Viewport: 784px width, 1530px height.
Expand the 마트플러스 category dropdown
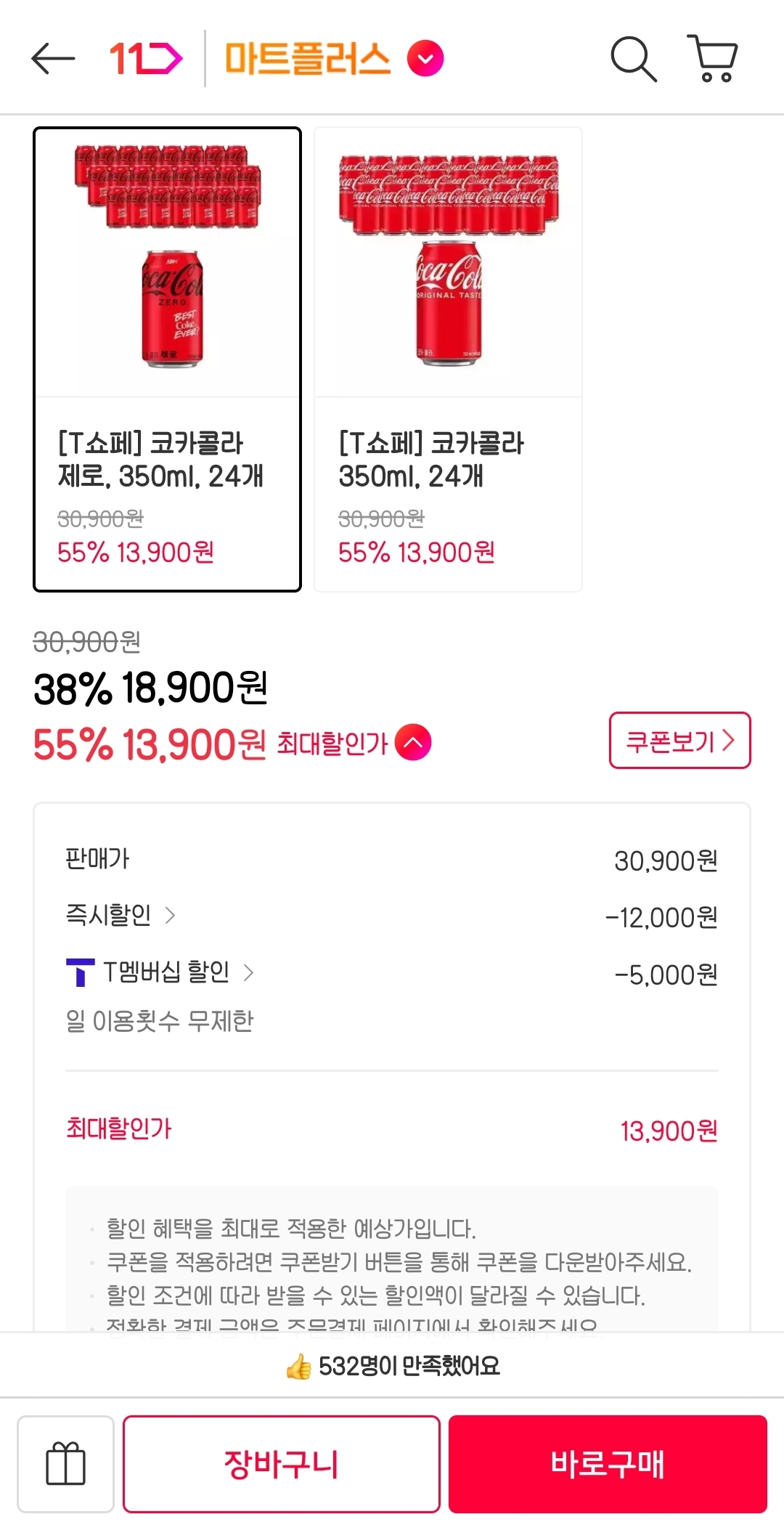425,59
